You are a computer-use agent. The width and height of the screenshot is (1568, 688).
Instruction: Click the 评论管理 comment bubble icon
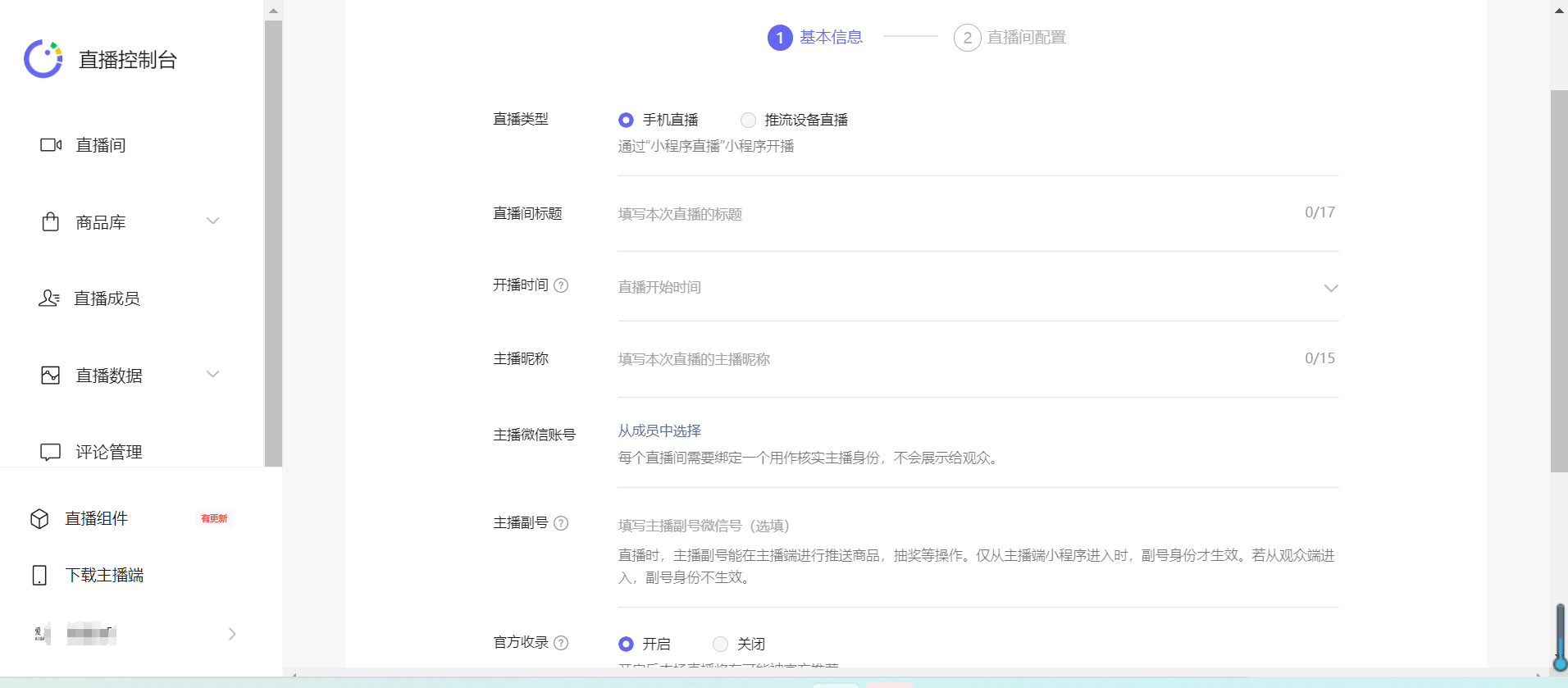[50, 452]
